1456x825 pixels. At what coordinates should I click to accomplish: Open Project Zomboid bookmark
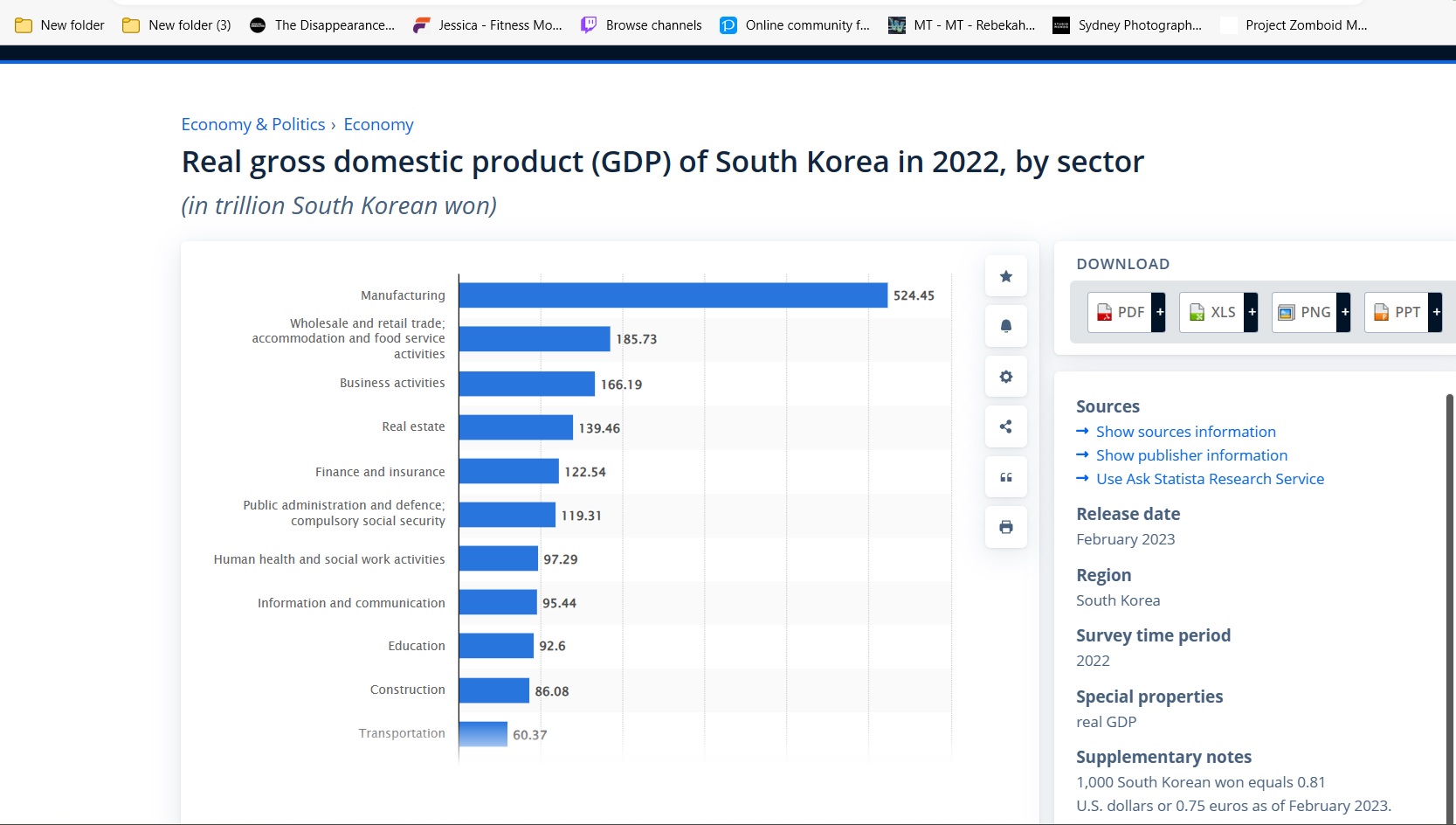point(1294,25)
